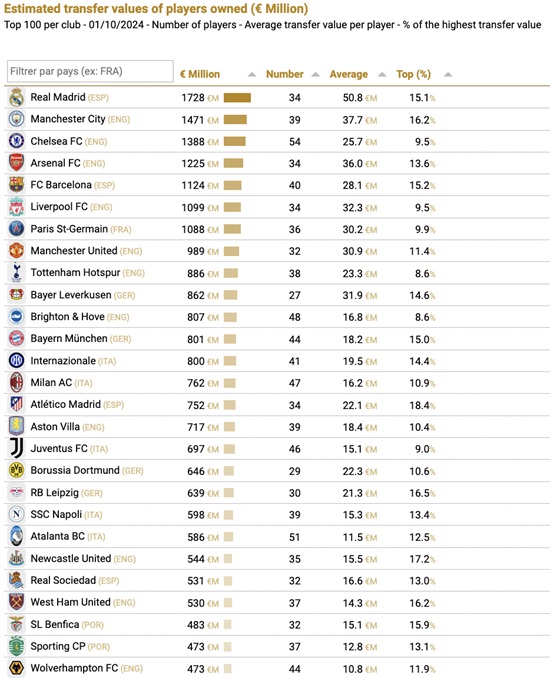Click the Chelsea FC crest icon
The image size is (550, 678).
coord(16,141)
